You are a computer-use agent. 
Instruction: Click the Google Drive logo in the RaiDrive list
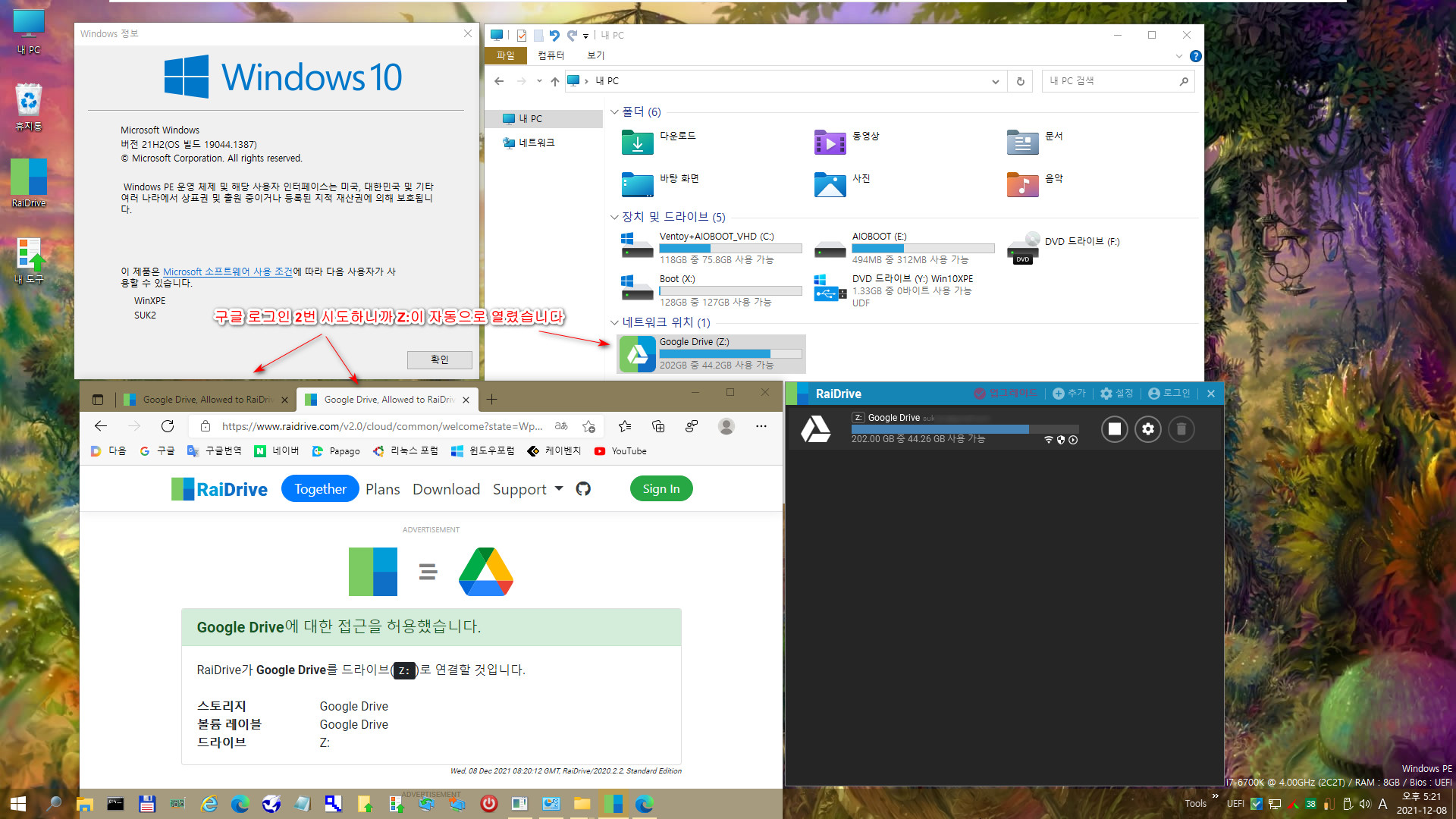pos(816,429)
